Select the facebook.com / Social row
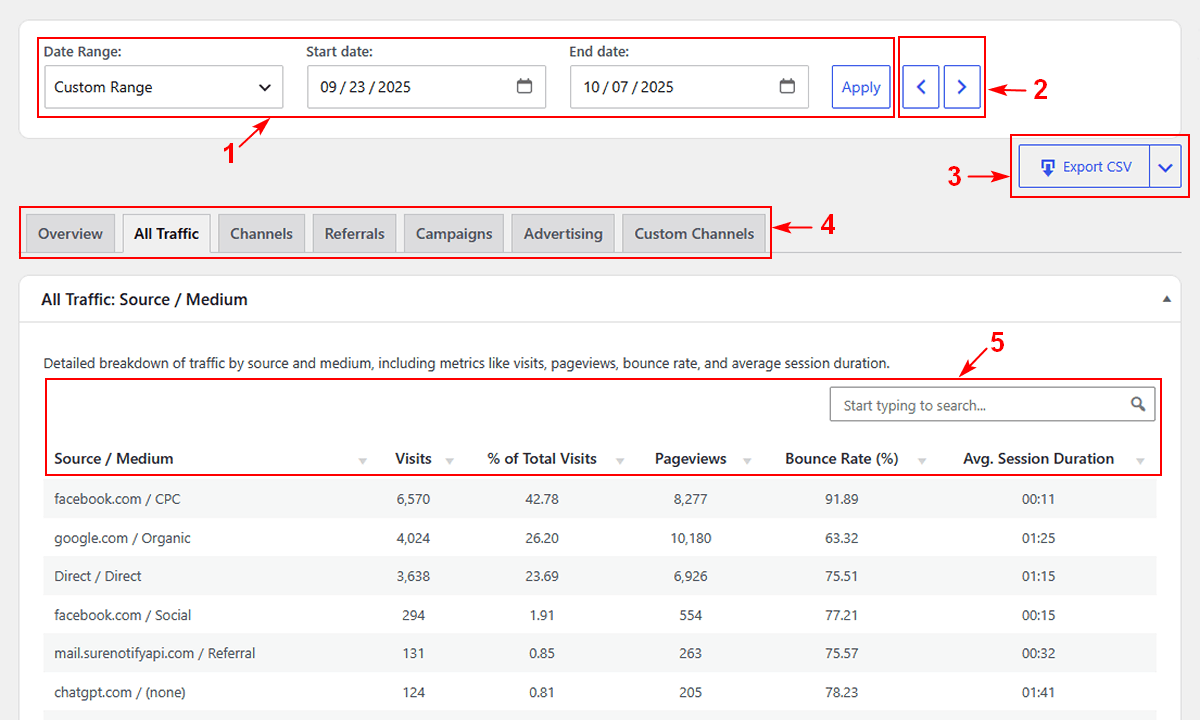The image size is (1200, 720). pyautogui.click(x=600, y=615)
